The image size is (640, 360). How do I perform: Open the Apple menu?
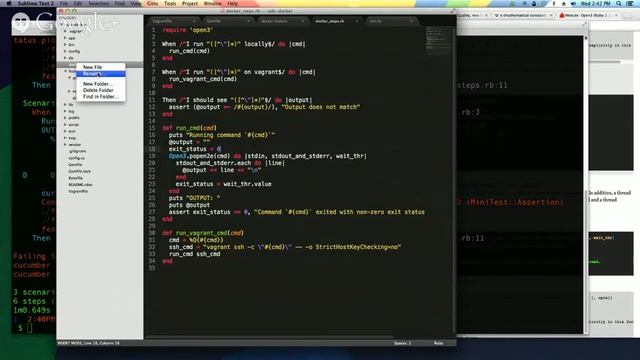click(9, 3)
